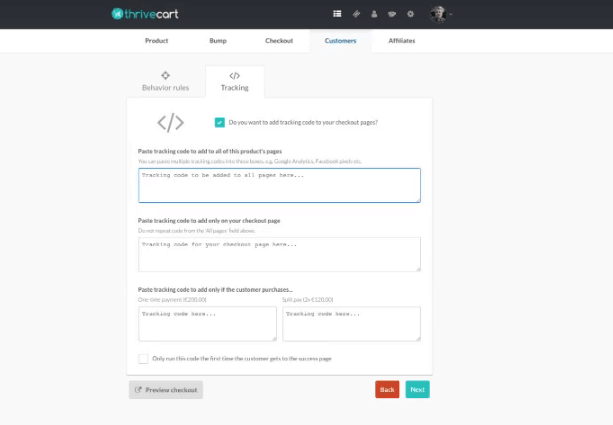Select the Customers tab

point(340,41)
